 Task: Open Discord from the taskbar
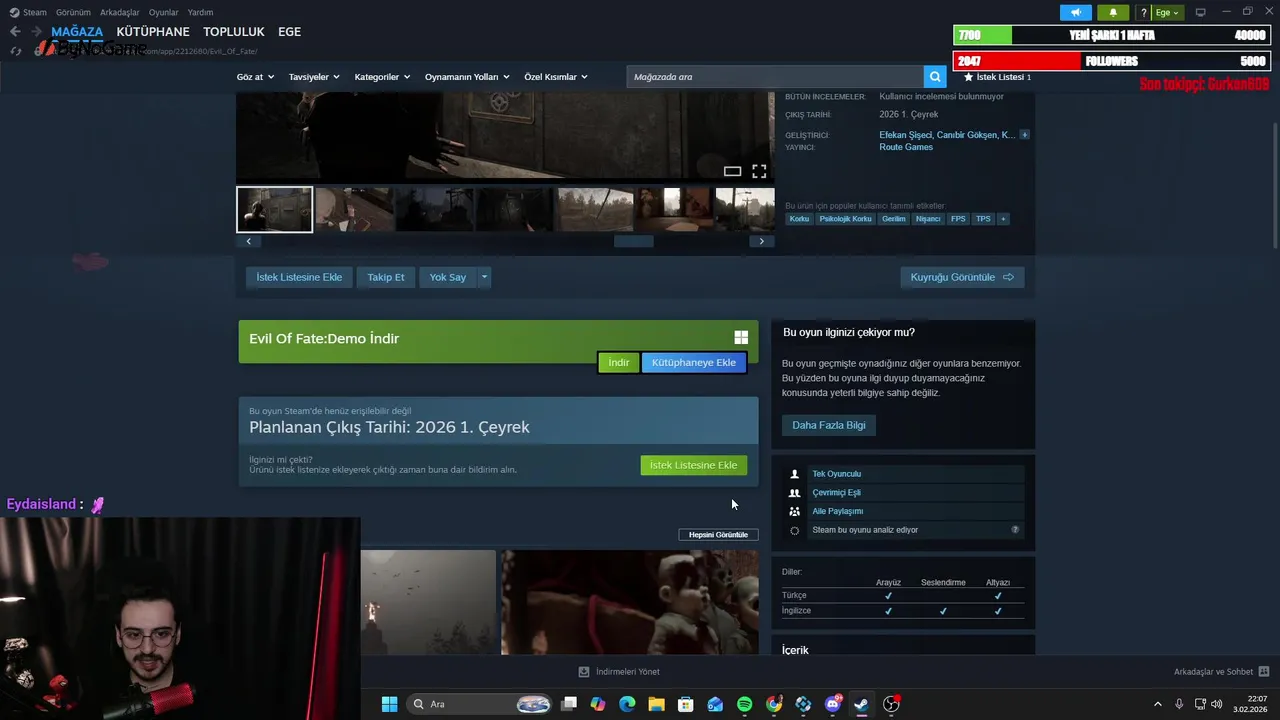832,704
